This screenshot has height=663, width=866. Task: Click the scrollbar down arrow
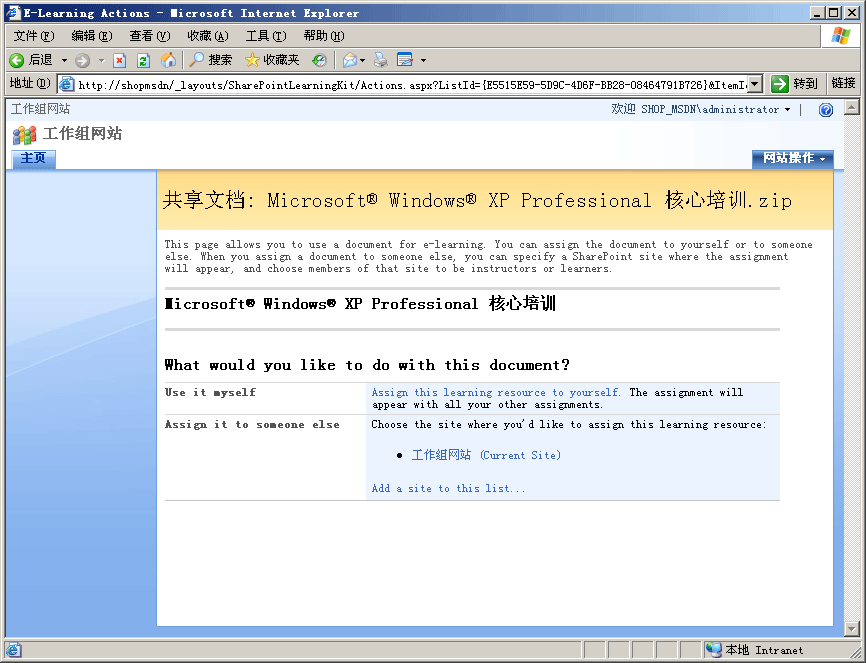point(852,629)
